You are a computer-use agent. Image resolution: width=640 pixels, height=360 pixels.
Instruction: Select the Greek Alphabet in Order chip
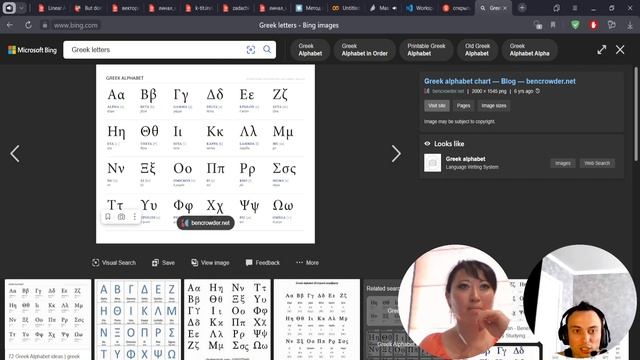tap(364, 50)
